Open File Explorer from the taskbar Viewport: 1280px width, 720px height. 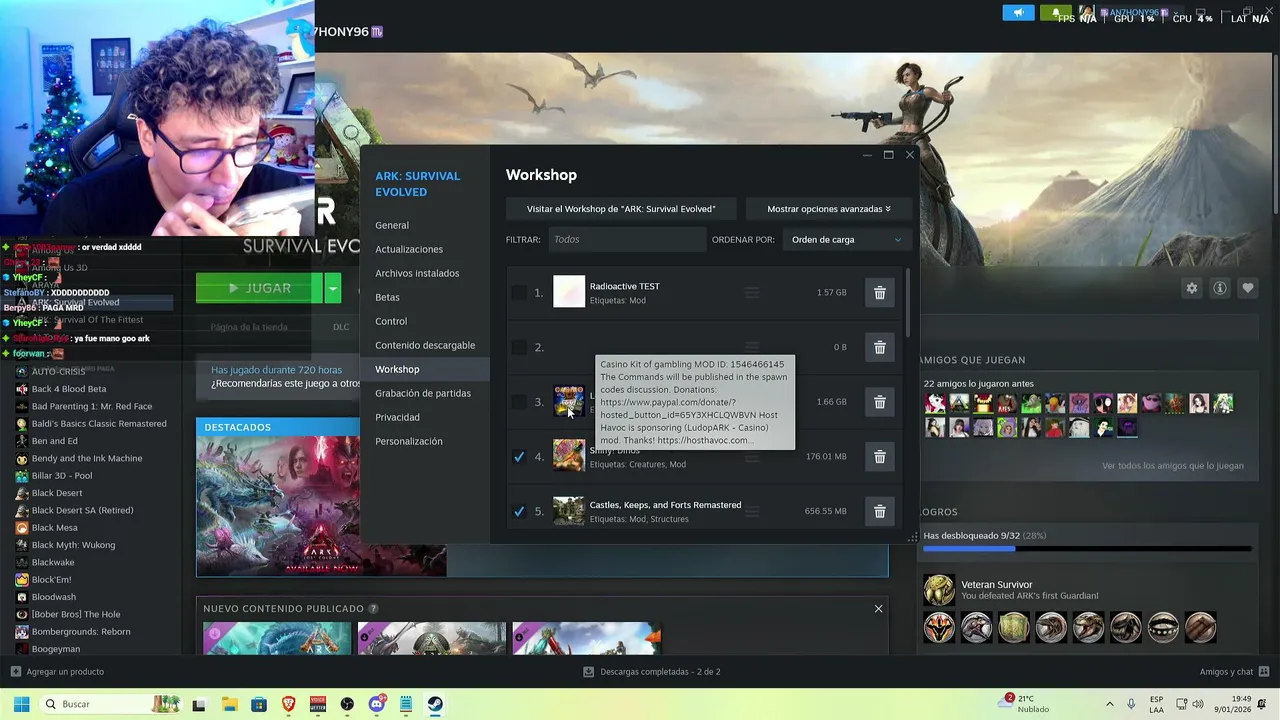click(x=229, y=704)
